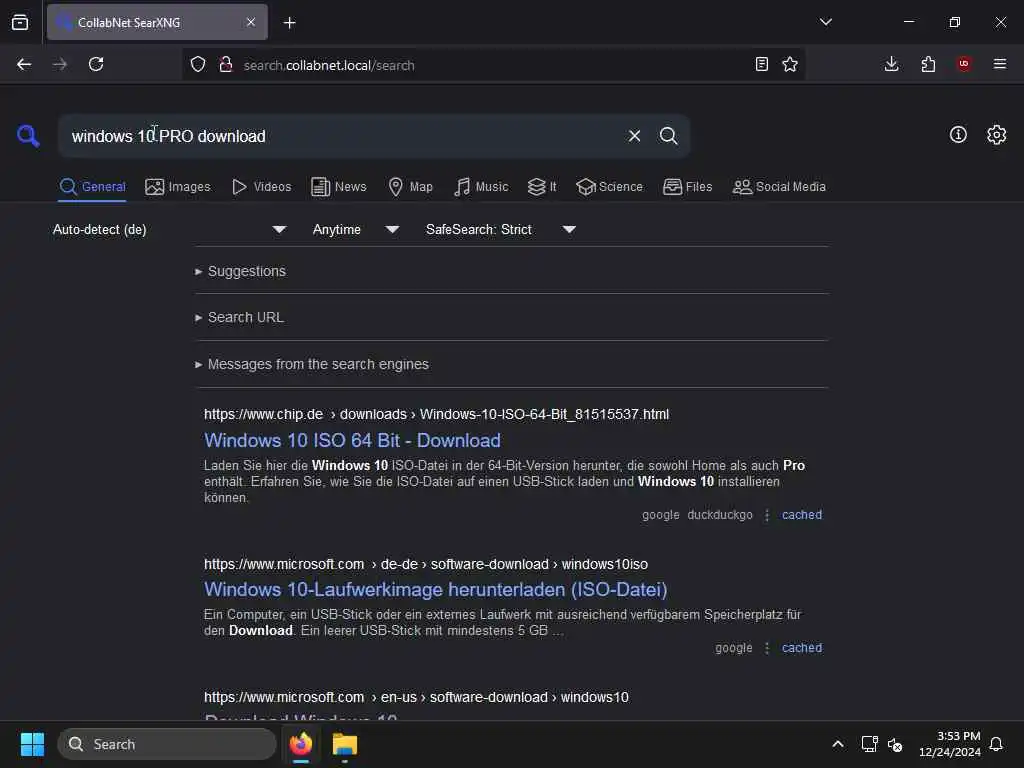Open the Anytime time range dropdown
The width and height of the screenshot is (1024, 768).
click(x=355, y=229)
